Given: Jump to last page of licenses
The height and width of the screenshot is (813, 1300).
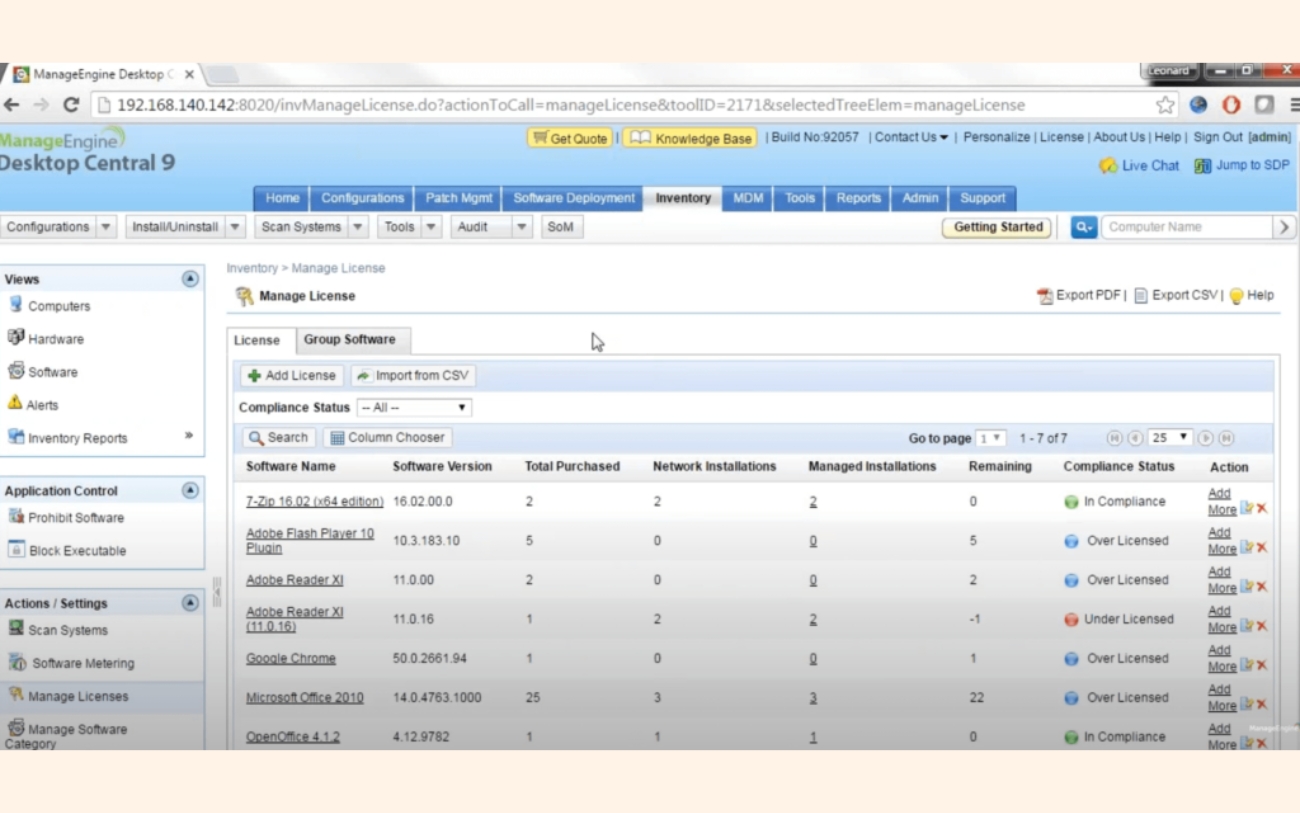Looking at the screenshot, I should (x=1226, y=438).
